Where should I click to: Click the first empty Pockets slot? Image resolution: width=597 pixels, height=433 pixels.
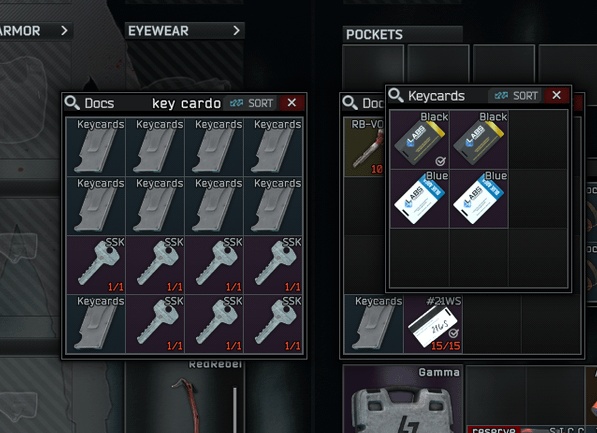click(373, 67)
